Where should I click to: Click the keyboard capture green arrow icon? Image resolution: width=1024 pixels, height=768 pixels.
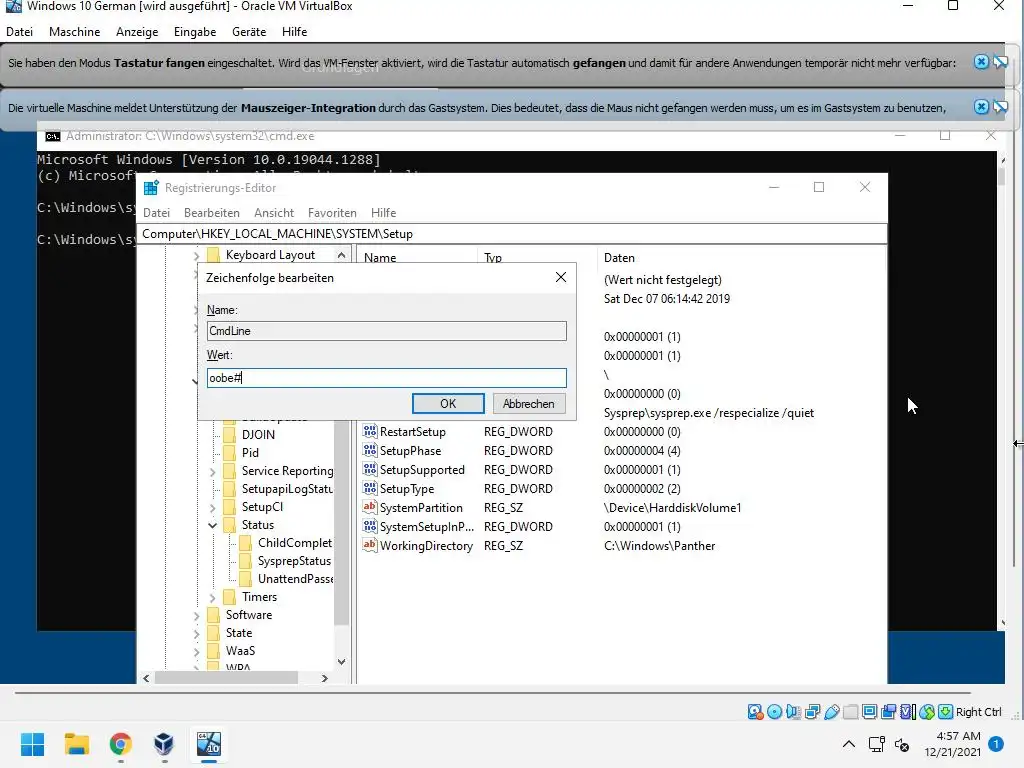(x=945, y=712)
